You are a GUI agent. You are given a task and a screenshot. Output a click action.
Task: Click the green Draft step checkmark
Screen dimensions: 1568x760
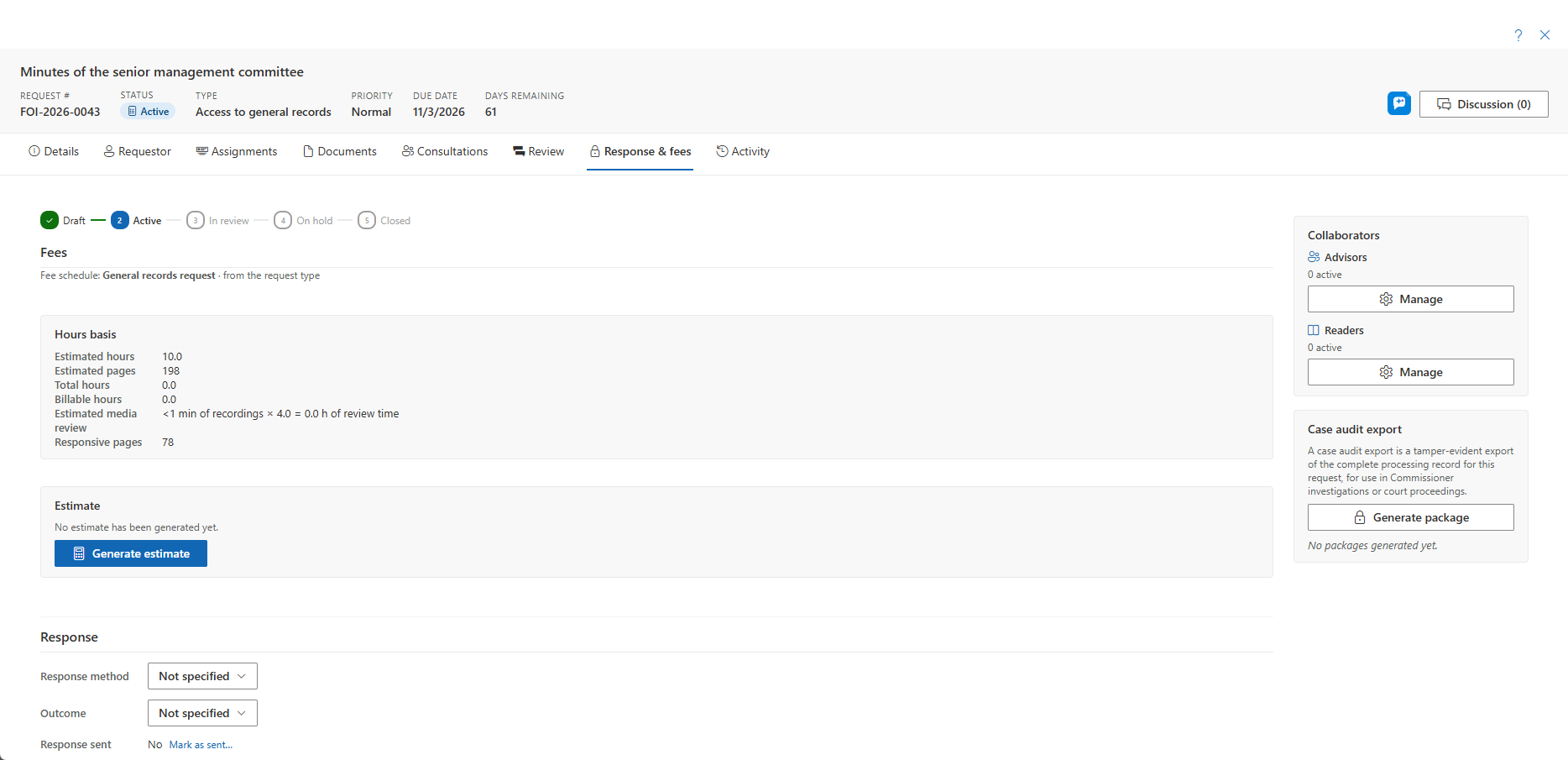tap(50, 220)
